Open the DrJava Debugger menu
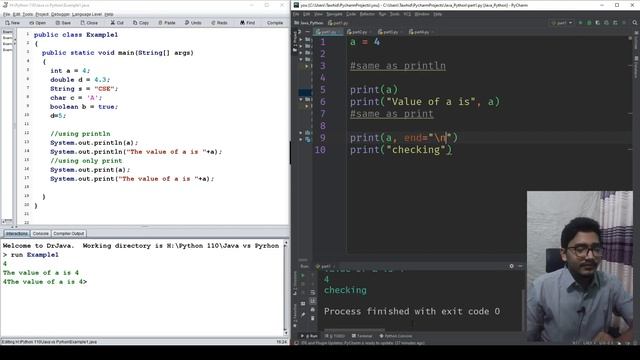The width and height of the screenshot is (640, 360). (60, 14)
